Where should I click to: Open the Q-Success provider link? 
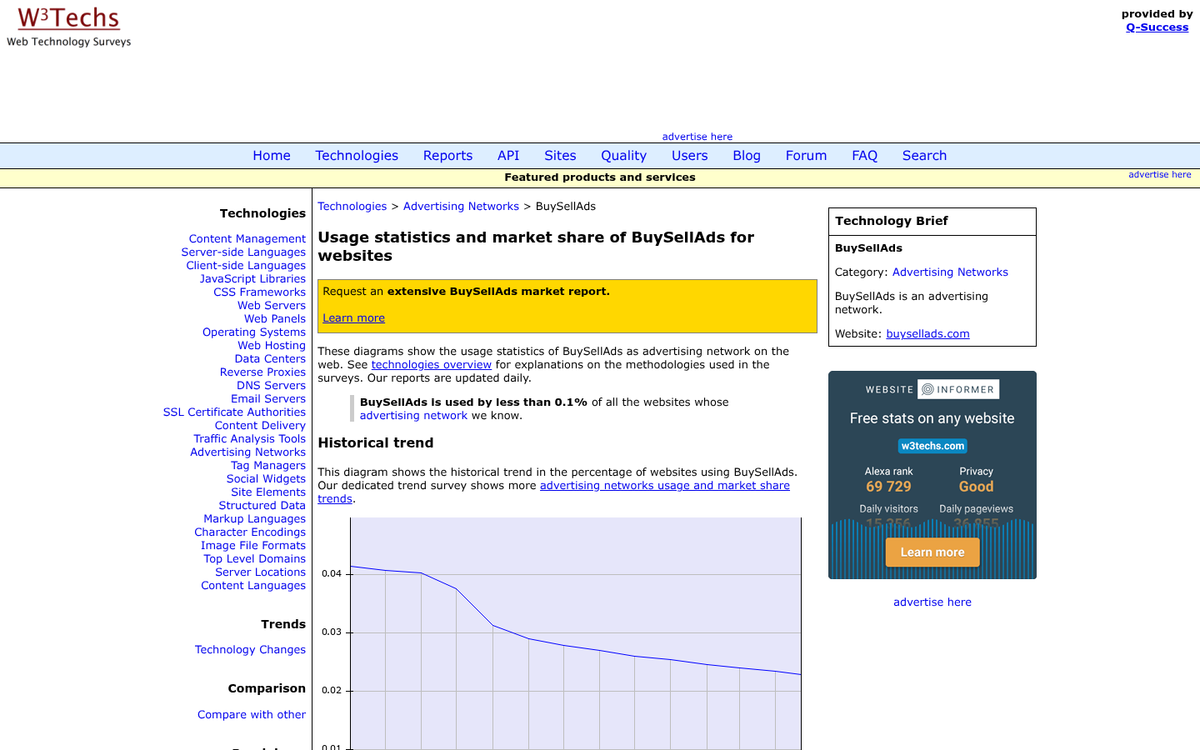tap(1157, 27)
